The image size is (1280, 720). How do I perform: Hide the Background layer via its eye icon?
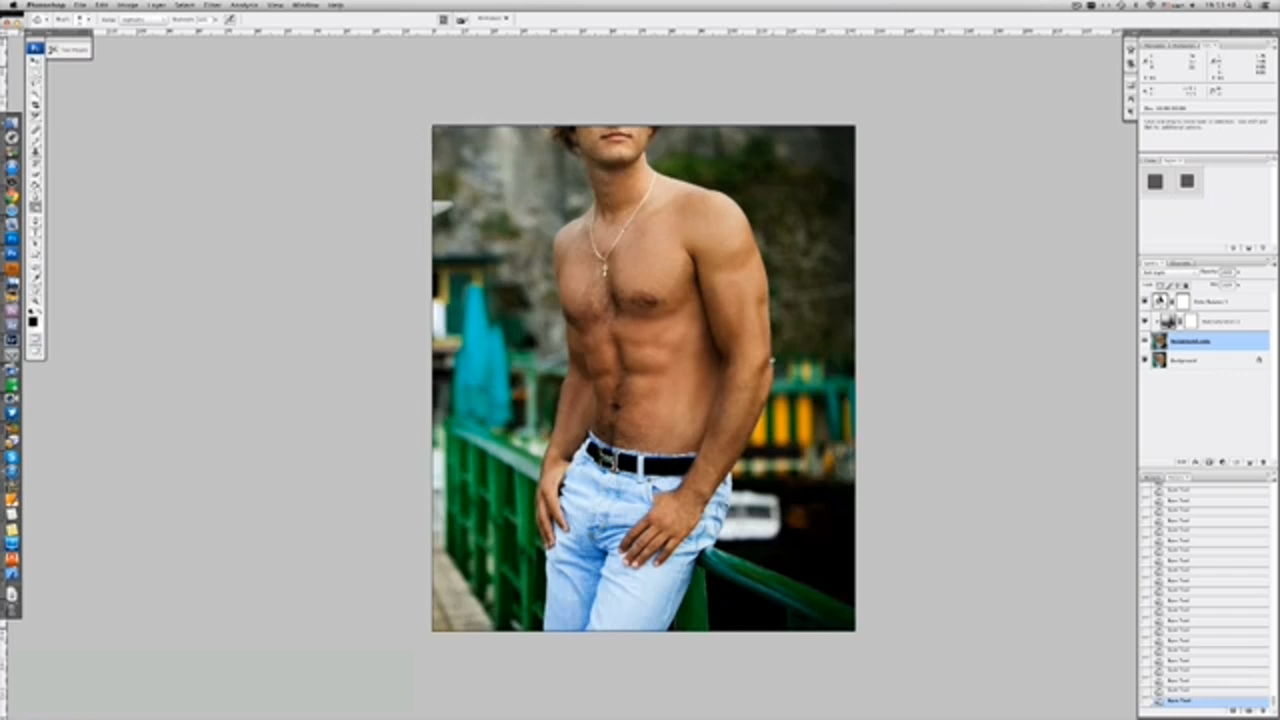coord(1145,360)
